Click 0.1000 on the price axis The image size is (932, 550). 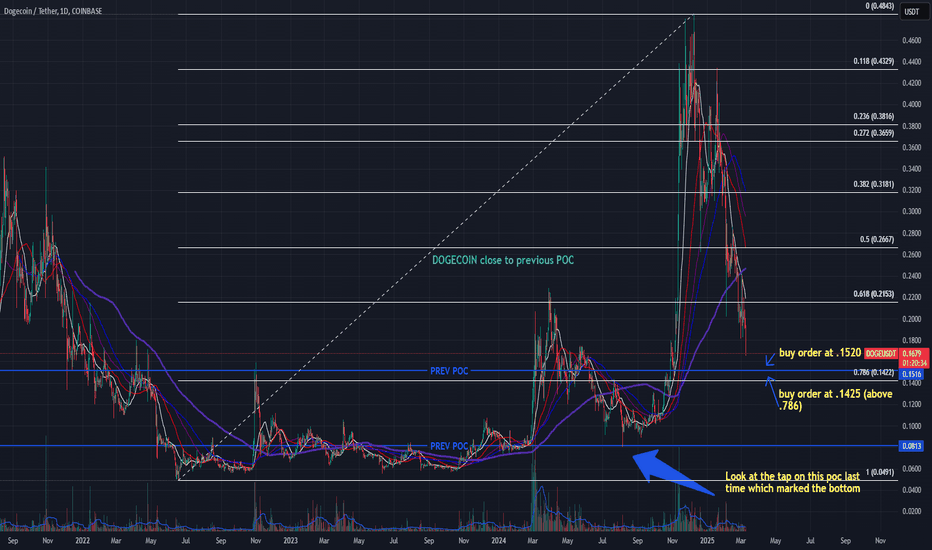point(911,426)
